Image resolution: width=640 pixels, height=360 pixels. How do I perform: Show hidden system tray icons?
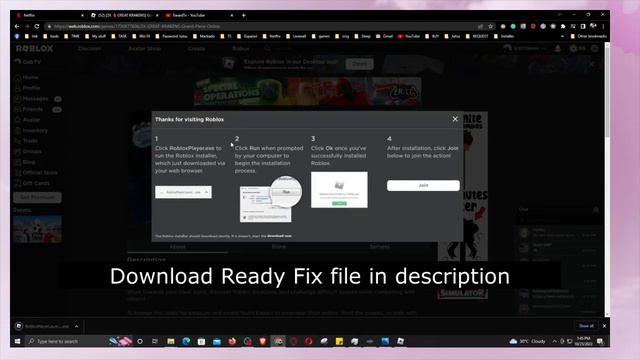[x=554, y=341]
